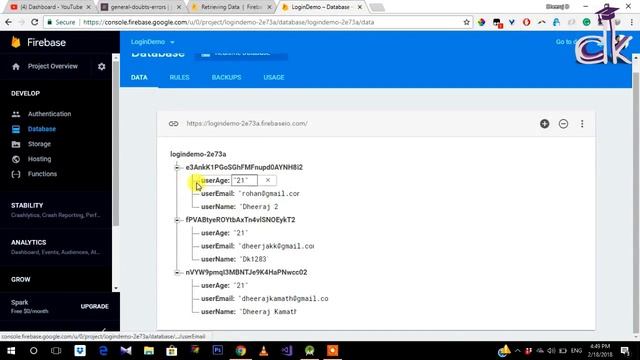640x360 pixels.
Task: Switch to BACKUPS tab
Action: click(x=227, y=77)
